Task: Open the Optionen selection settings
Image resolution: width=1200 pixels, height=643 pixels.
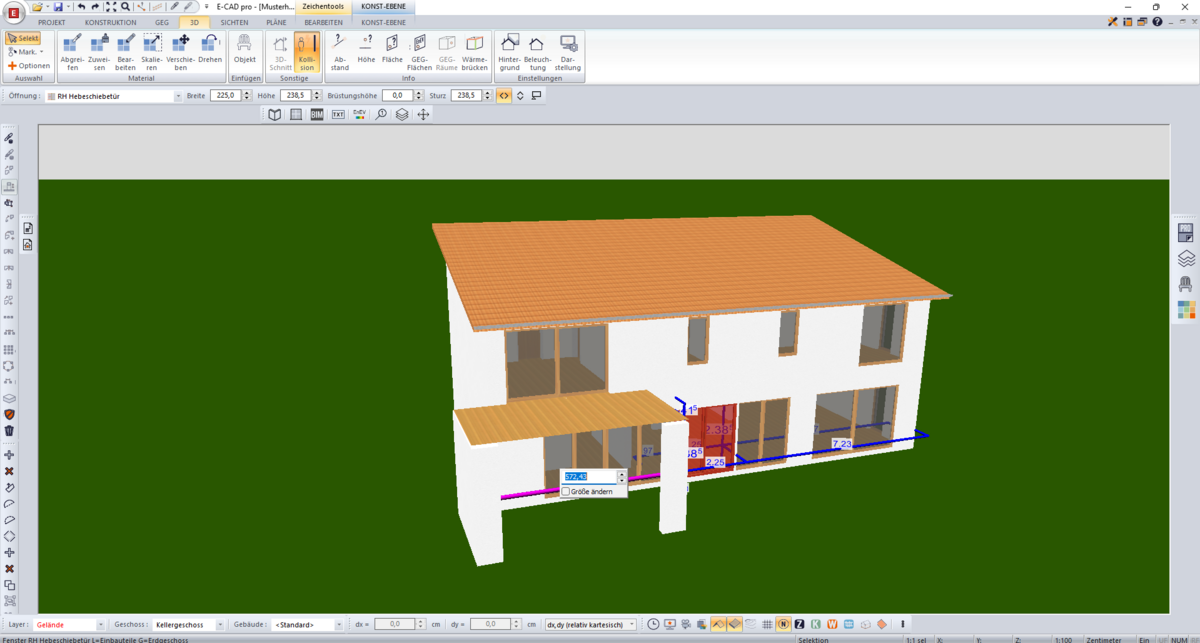Action: [x=29, y=66]
